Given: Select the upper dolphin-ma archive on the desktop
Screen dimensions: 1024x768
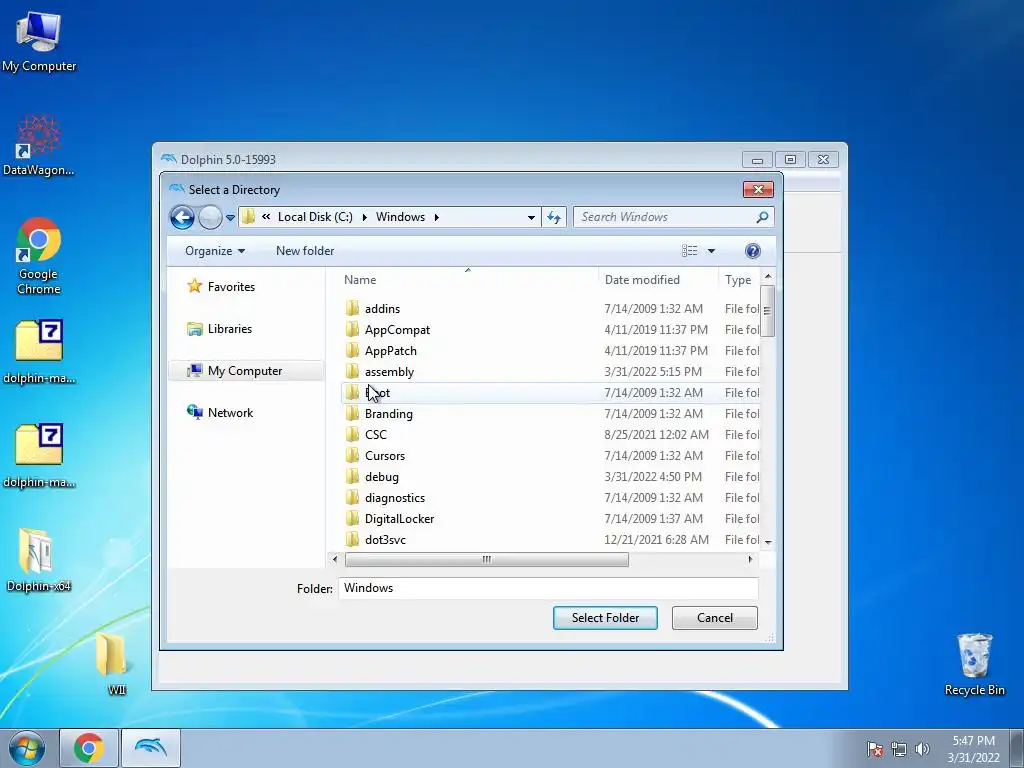Looking at the screenshot, I should [x=39, y=351].
